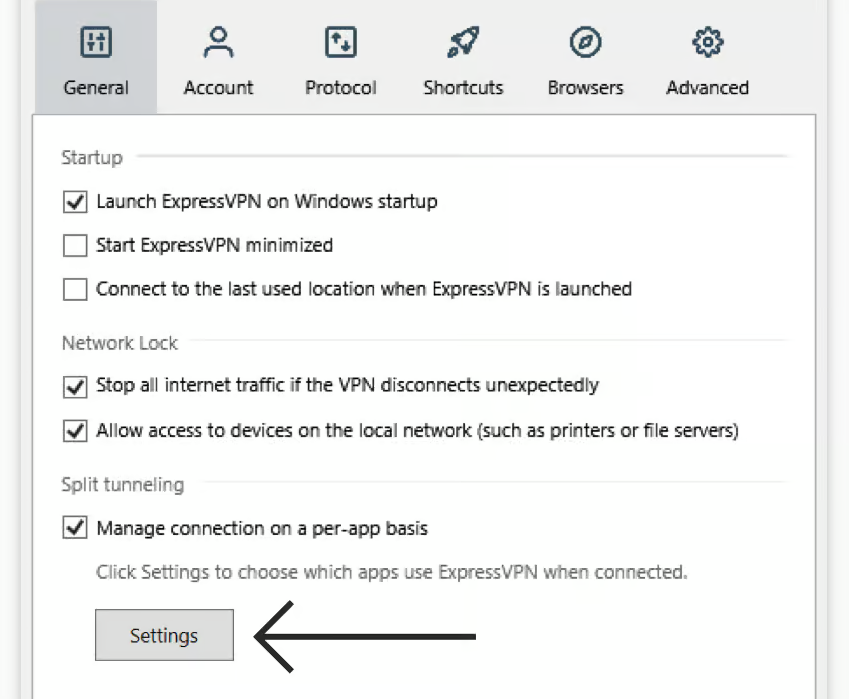
Task: Toggle Manage connection on per-app basis
Action: coord(75,527)
